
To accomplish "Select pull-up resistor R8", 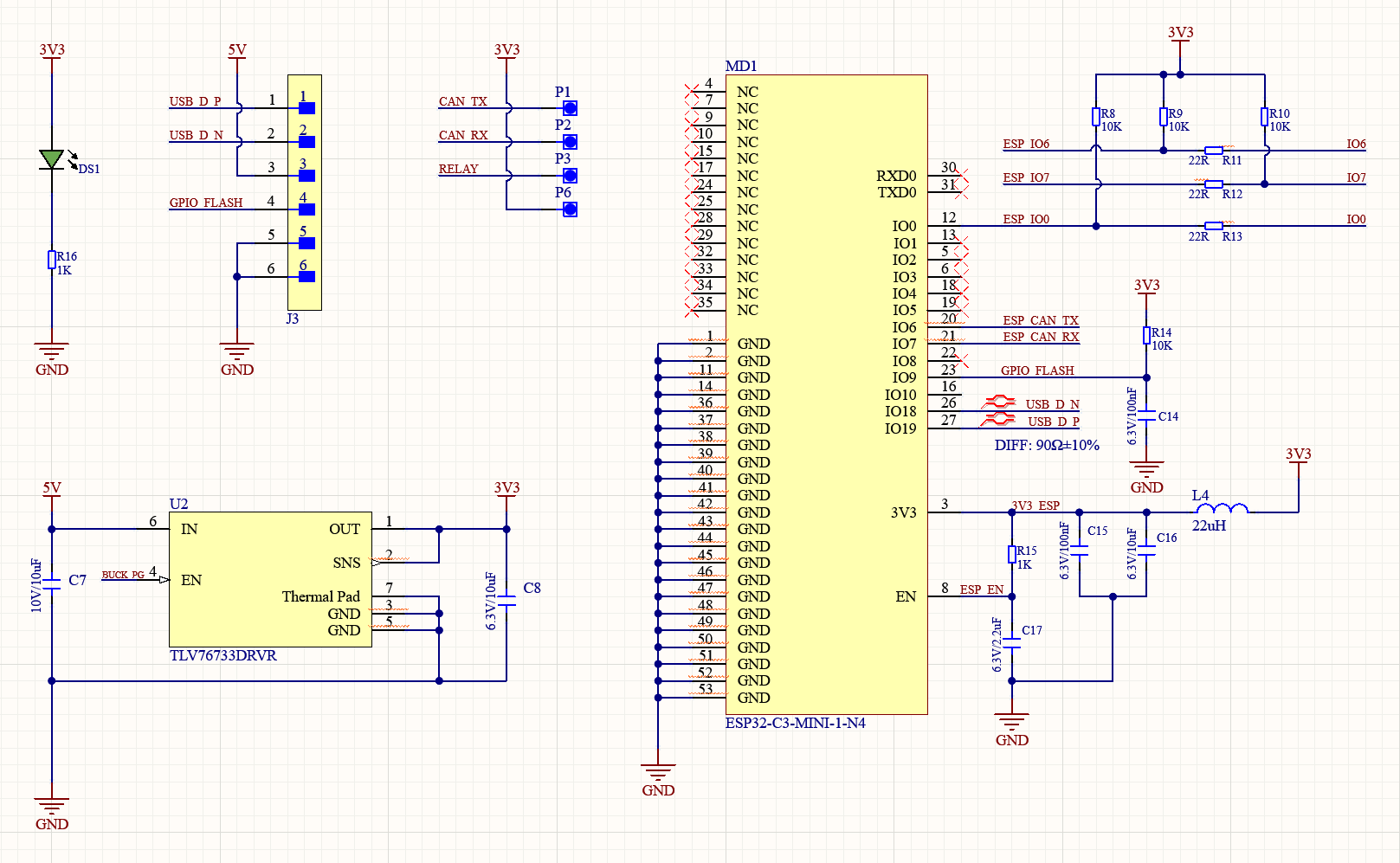I will [1096, 117].
